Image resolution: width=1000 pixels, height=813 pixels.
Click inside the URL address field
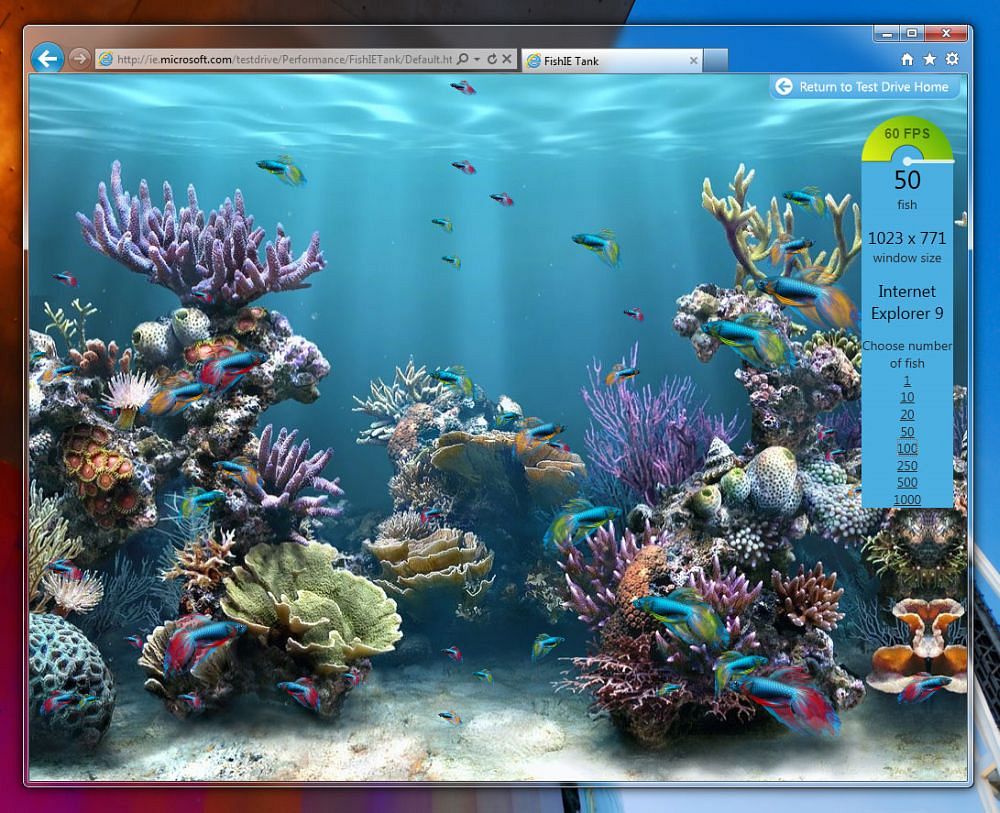284,59
